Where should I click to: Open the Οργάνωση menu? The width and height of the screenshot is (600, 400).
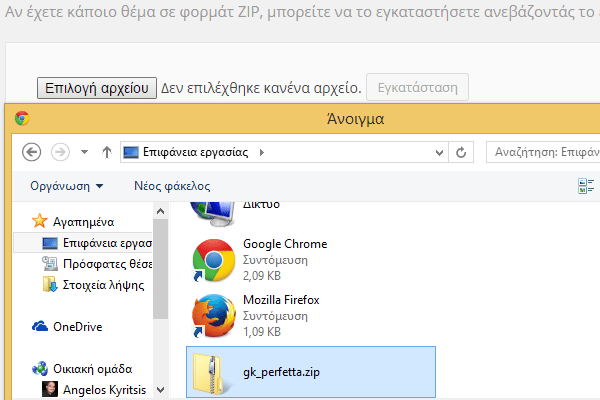tap(67, 186)
